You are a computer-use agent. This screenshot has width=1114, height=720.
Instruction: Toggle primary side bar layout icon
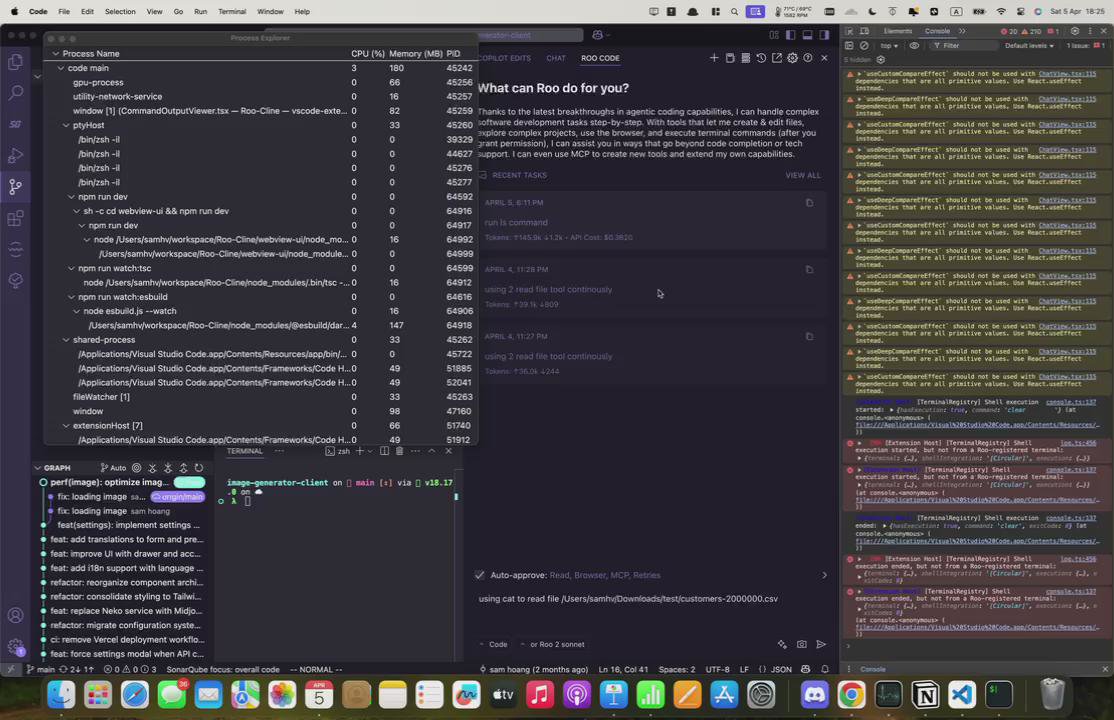[791, 35]
